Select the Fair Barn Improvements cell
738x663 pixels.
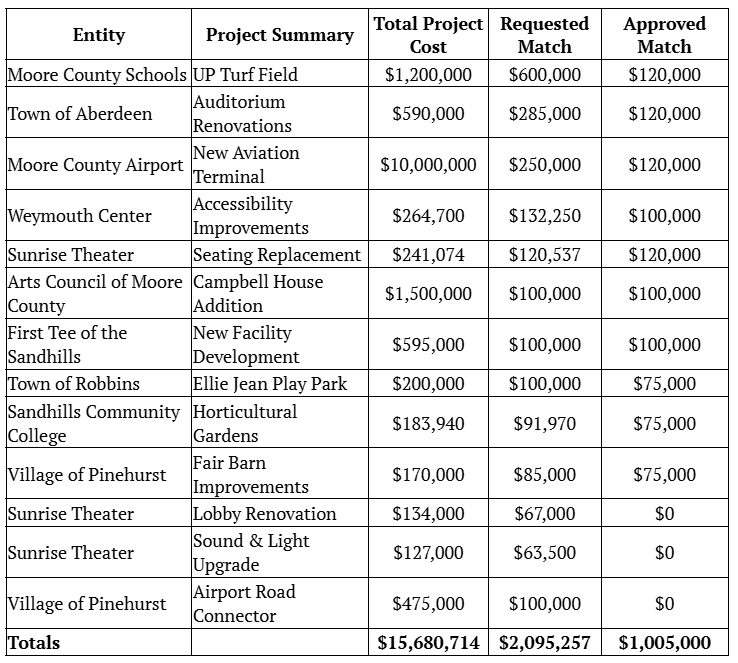250,475
